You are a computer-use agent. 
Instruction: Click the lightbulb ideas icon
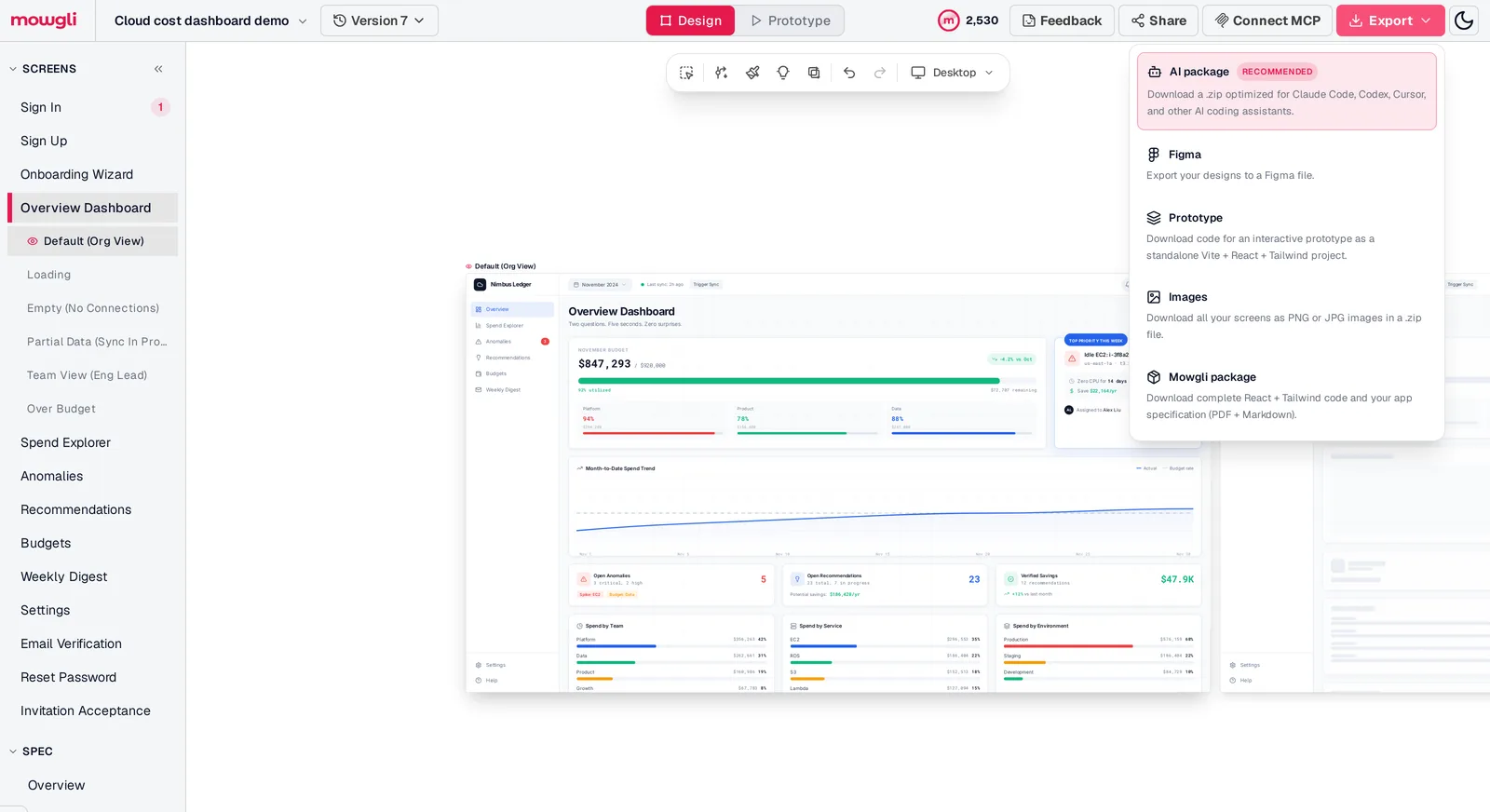[783, 73]
